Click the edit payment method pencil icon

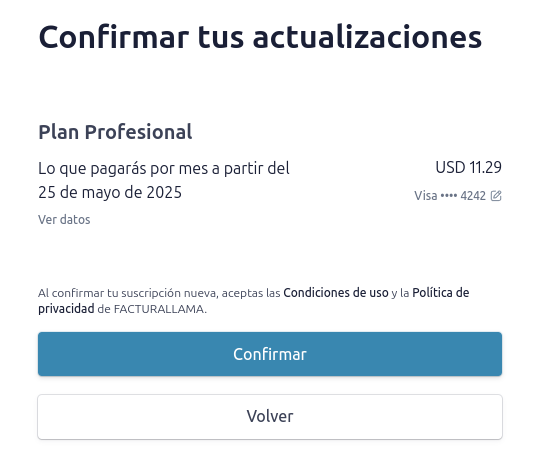click(496, 196)
